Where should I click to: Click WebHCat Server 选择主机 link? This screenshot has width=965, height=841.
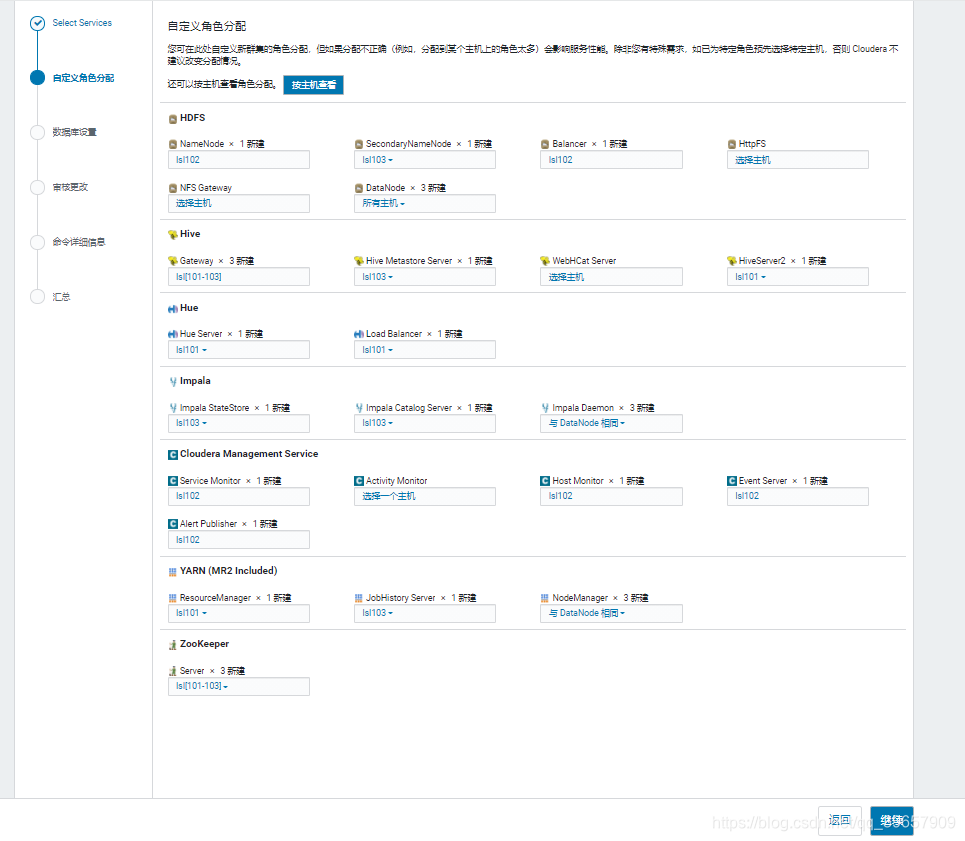(566, 277)
